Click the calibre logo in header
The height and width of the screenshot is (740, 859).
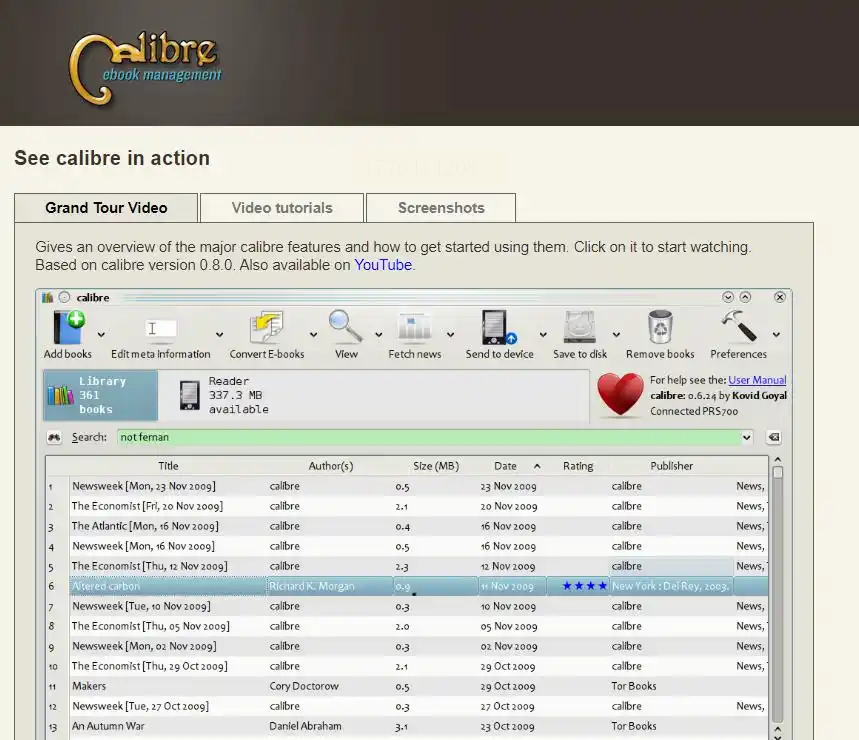[145, 68]
